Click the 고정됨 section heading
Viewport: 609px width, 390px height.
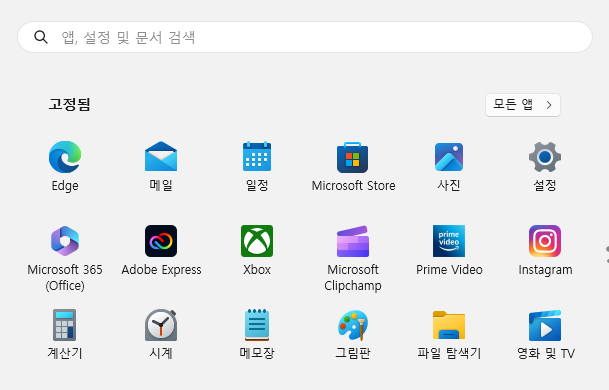[70, 104]
